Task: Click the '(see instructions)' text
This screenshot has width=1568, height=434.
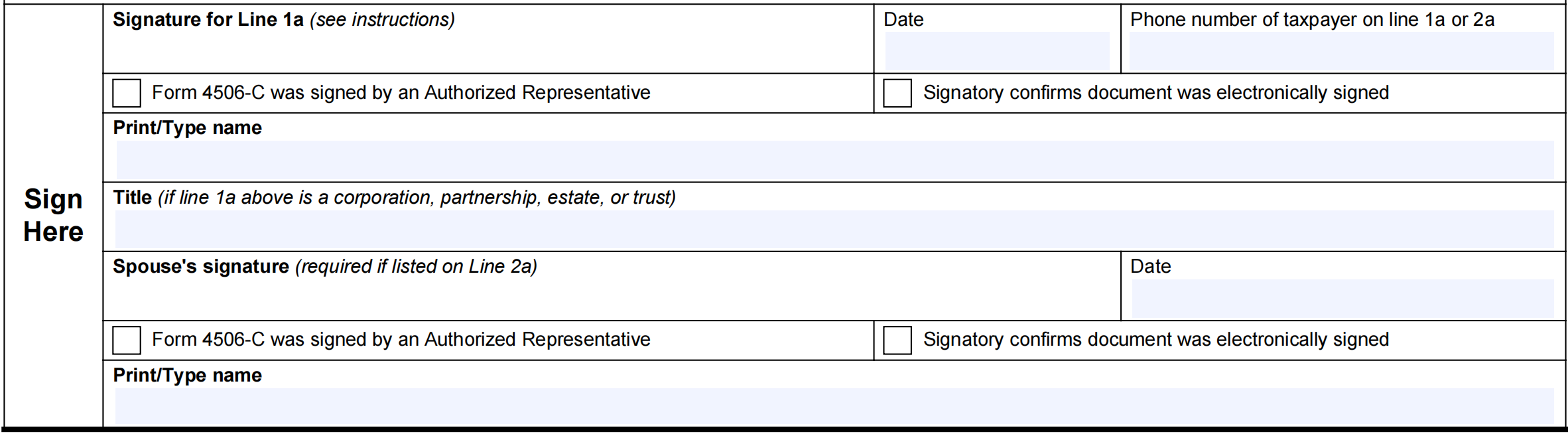Action: click(x=382, y=20)
